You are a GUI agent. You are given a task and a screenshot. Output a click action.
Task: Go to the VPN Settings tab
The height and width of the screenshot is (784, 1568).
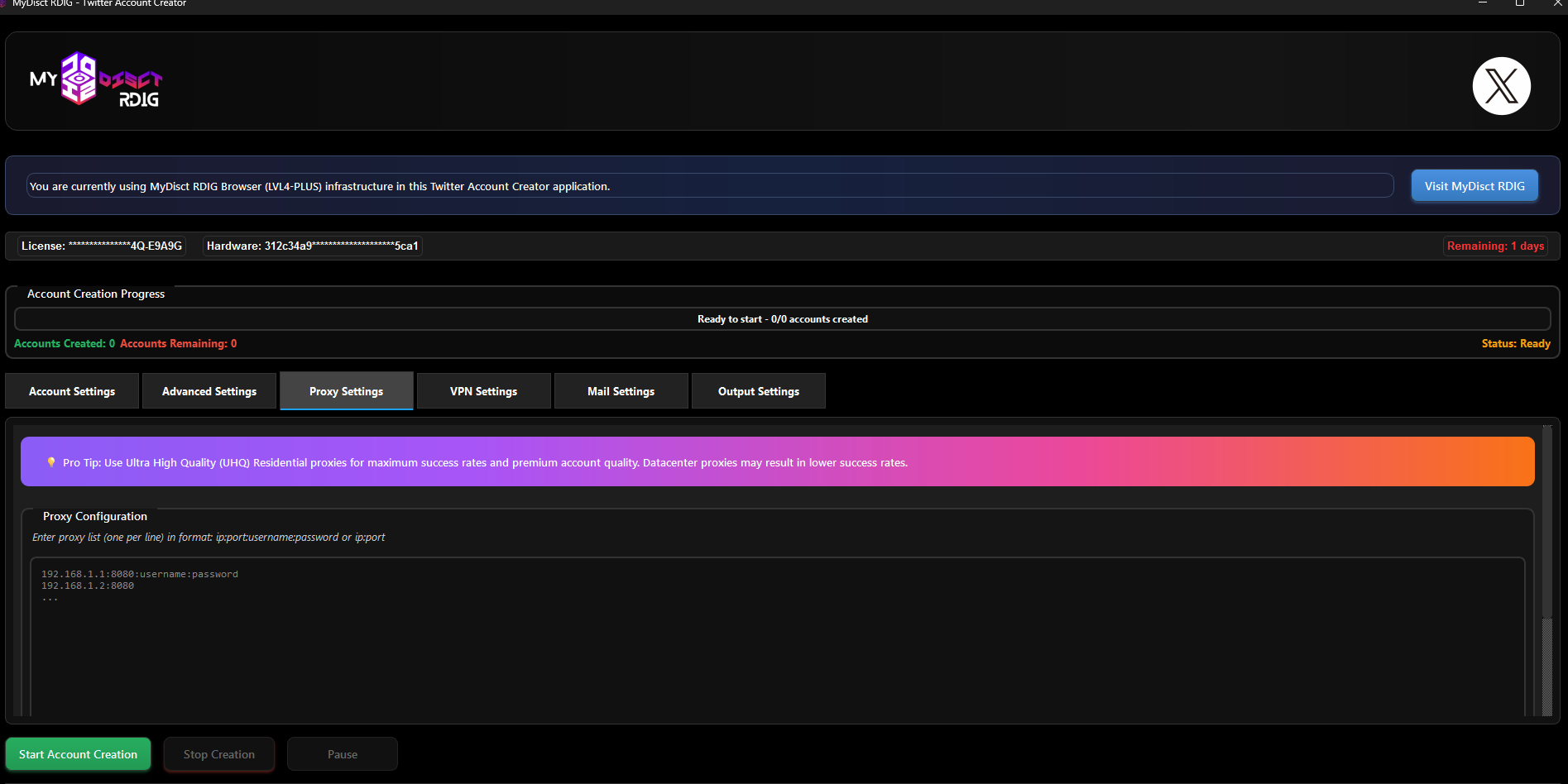point(484,391)
